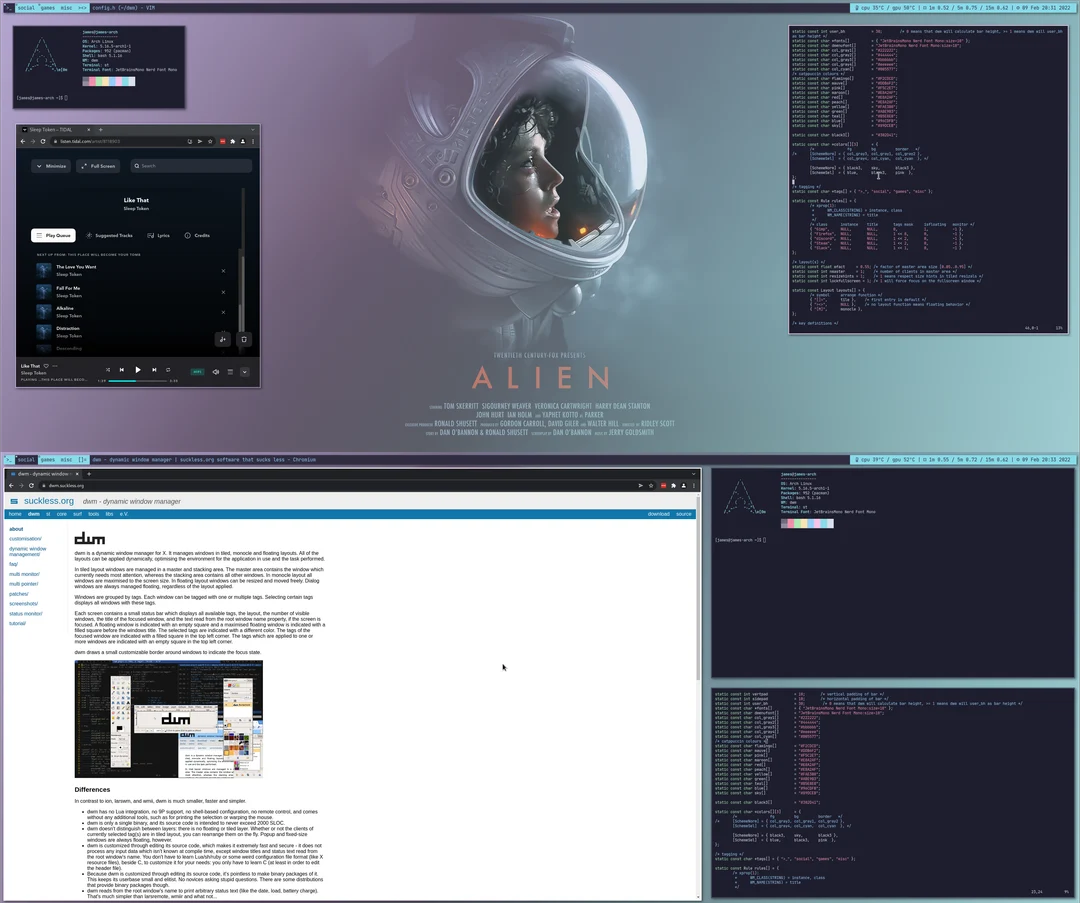Open the Chromium three-dot menu
1080x903 pixels.
click(694, 486)
